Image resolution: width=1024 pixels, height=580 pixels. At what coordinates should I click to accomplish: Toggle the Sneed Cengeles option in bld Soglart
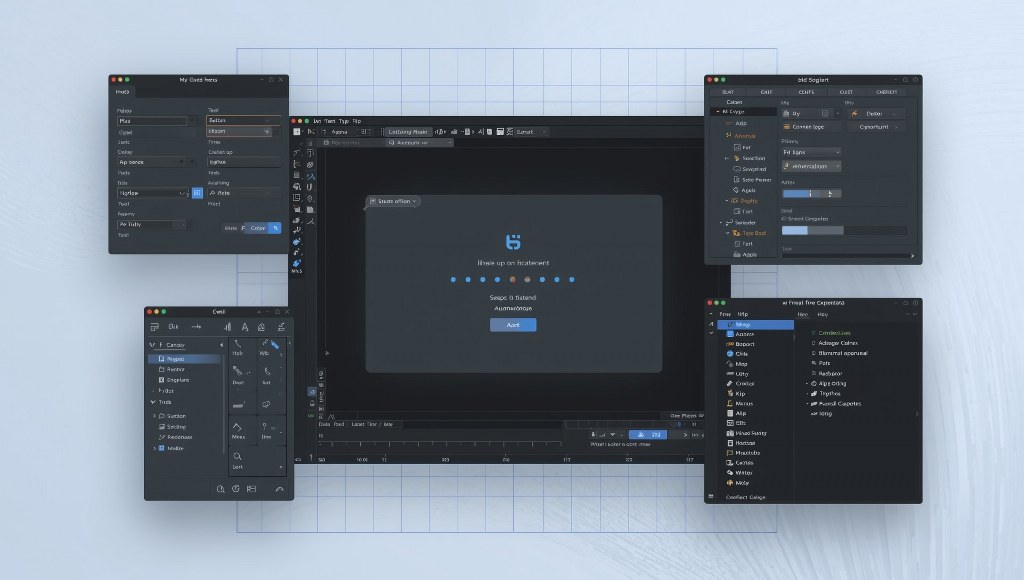[x=784, y=219]
